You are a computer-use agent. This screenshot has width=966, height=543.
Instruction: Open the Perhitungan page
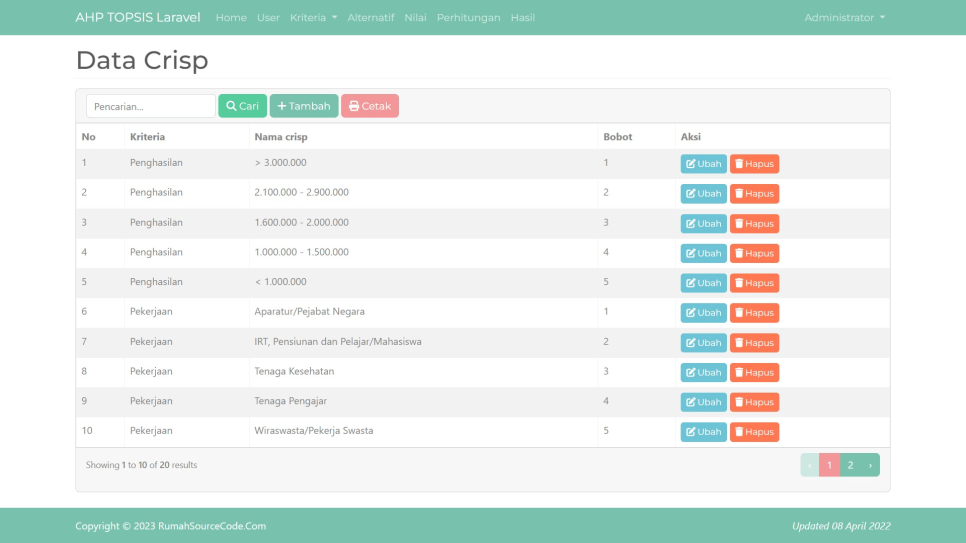tap(468, 17)
